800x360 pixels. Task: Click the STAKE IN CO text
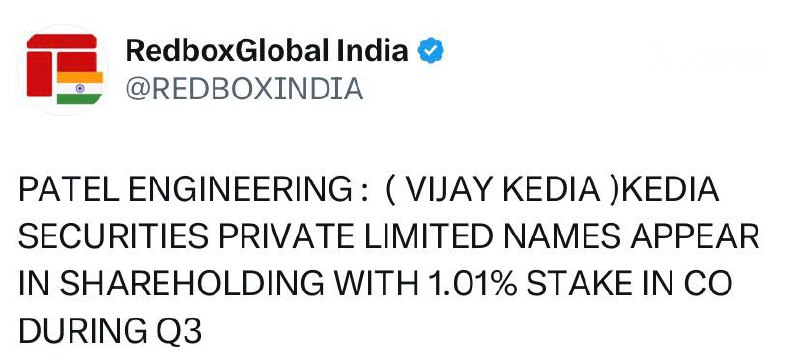pyautogui.click(x=629, y=284)
